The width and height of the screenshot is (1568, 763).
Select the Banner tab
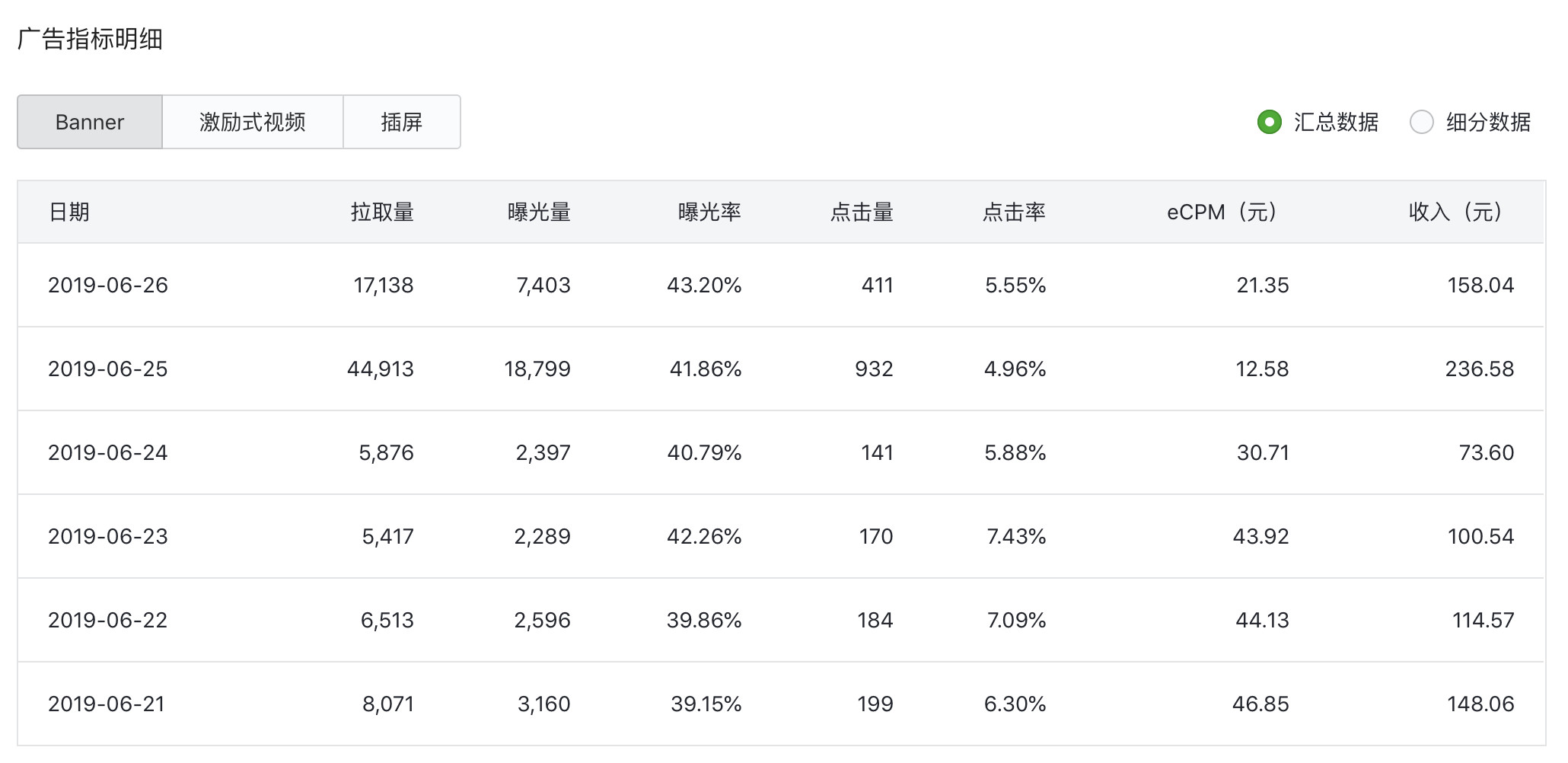click(x=90, y=122)
